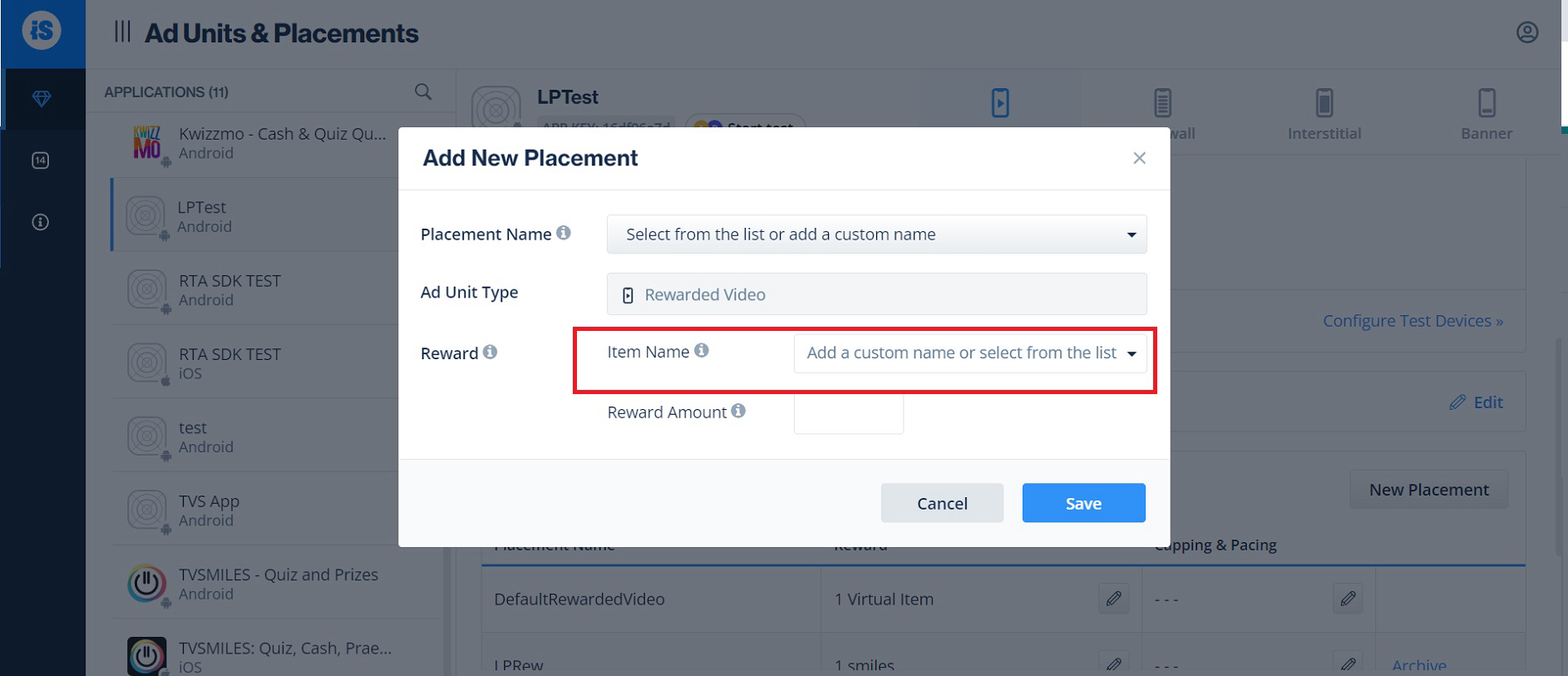The width and height of the screenshot is (1568, 676).
Task: Select the diamond monetize icon in sidebar
Action: tap(42, 99)
